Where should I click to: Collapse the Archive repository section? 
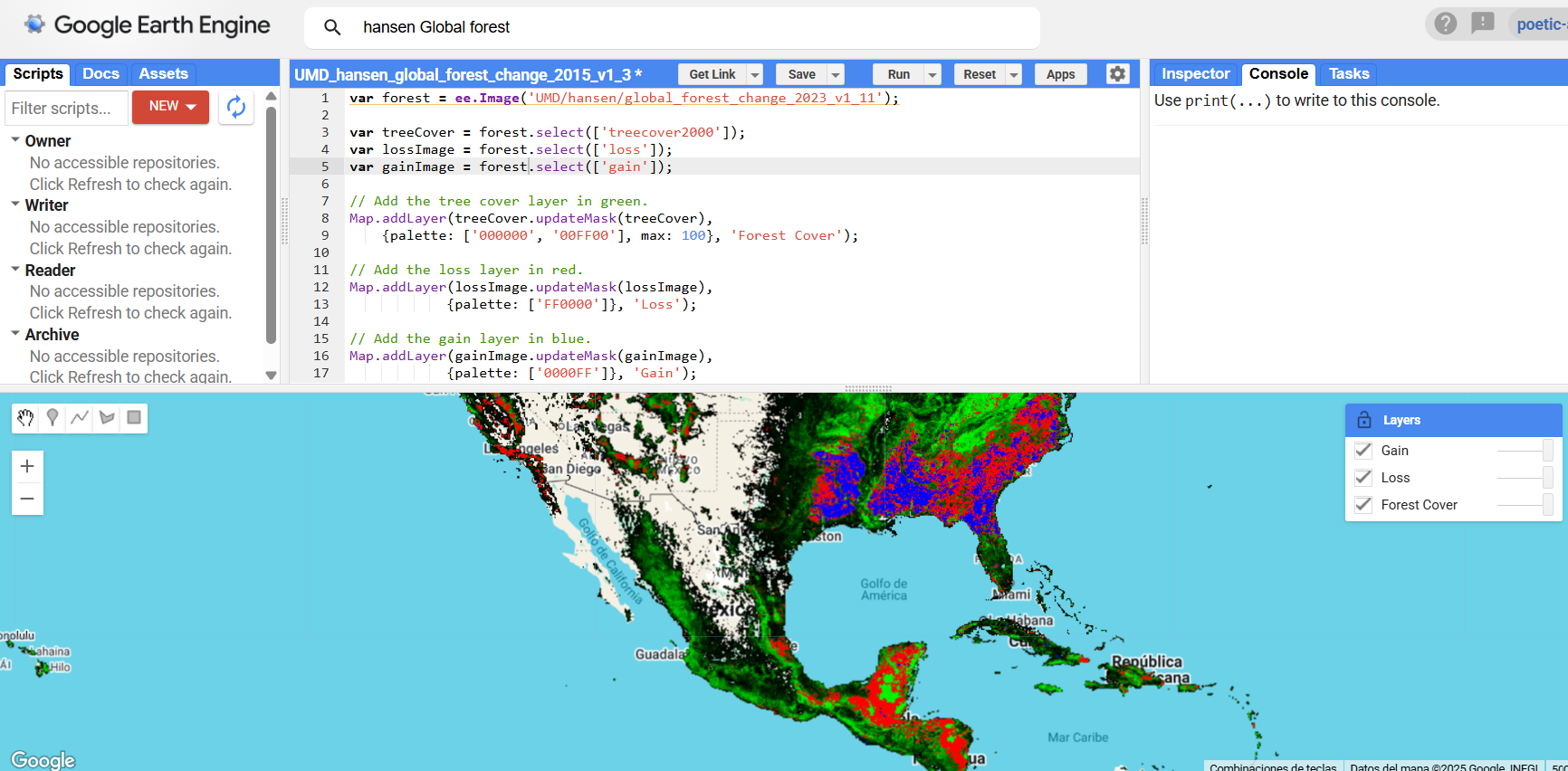point(15,334)
